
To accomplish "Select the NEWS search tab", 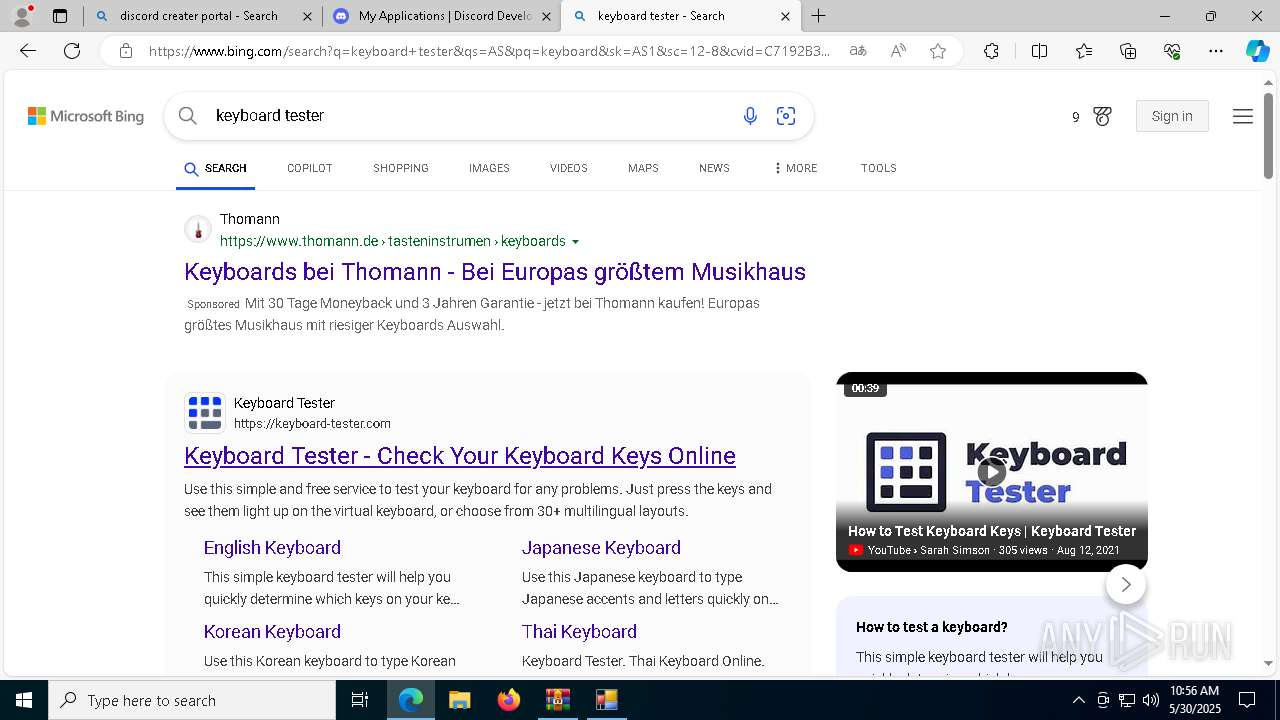I will coord(714,168).
